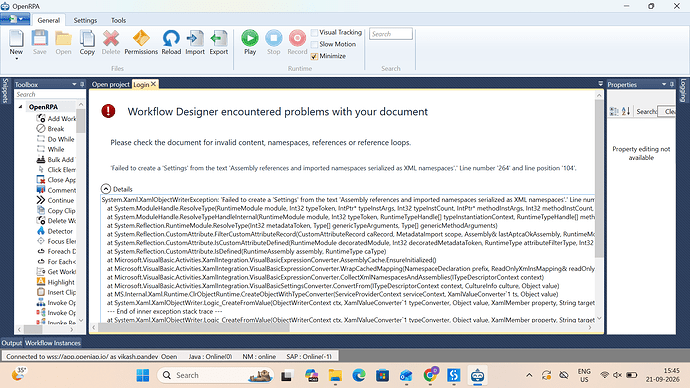Toggle the Visual Tracking checkbox

point(314,33)
